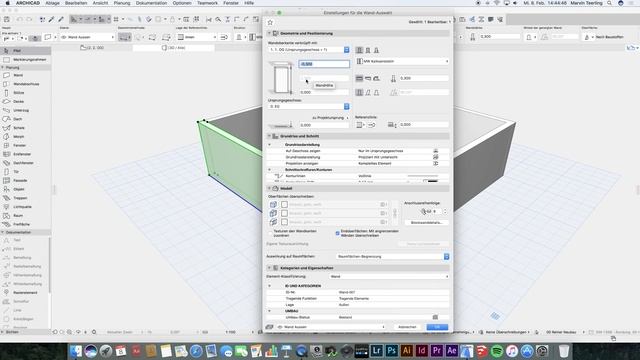Select the Objekt tool

click(25, 189)
